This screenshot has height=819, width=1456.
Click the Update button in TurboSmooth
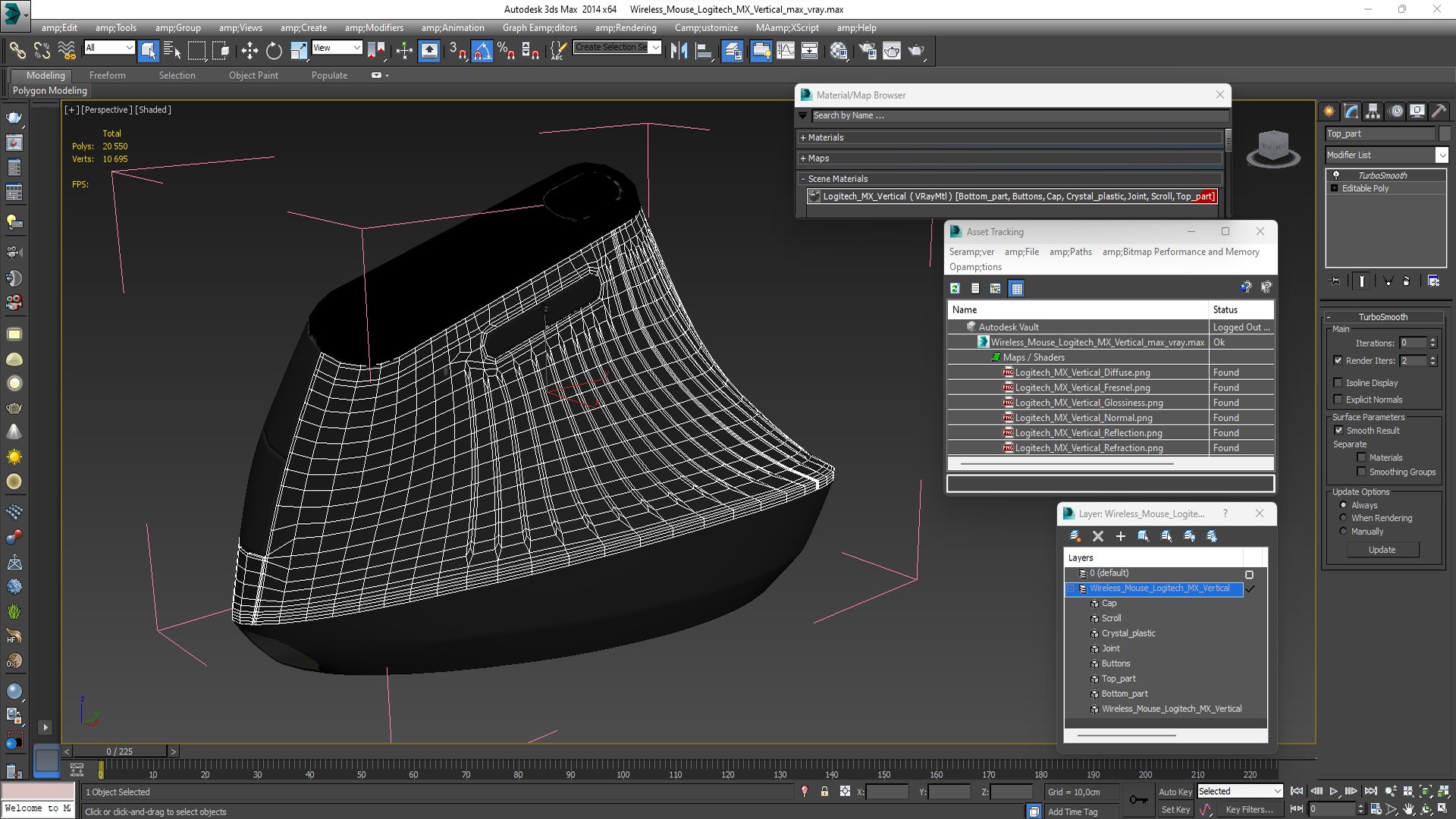coord(1381,550)
